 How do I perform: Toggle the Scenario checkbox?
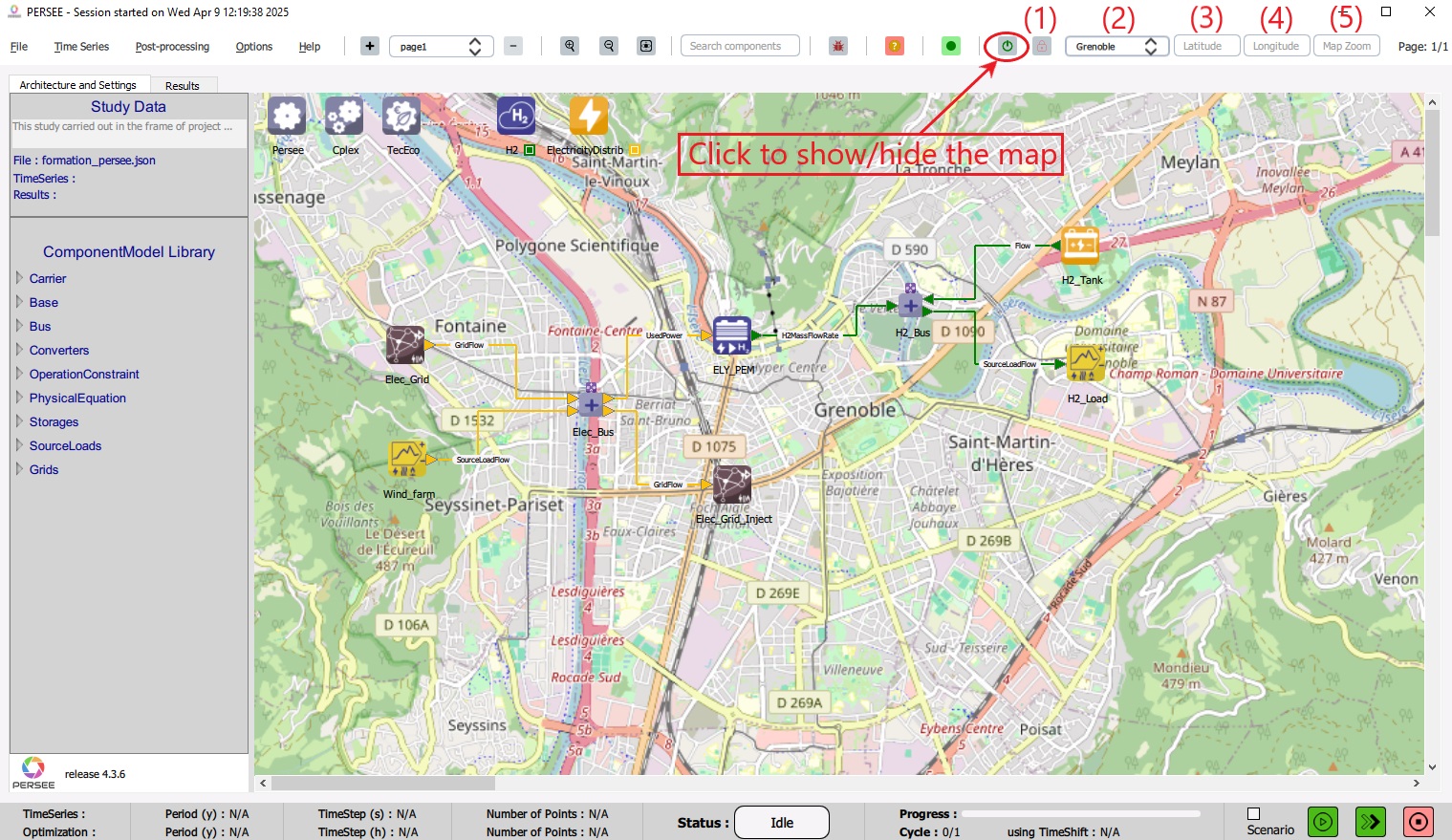[x=1253, y=814]
